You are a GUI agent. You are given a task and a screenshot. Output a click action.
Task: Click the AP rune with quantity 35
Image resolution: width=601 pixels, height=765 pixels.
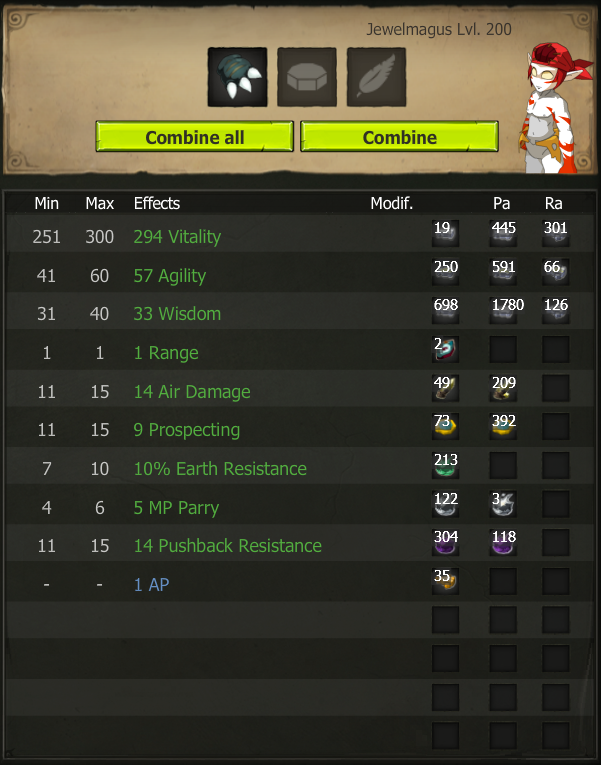[445, 581]
